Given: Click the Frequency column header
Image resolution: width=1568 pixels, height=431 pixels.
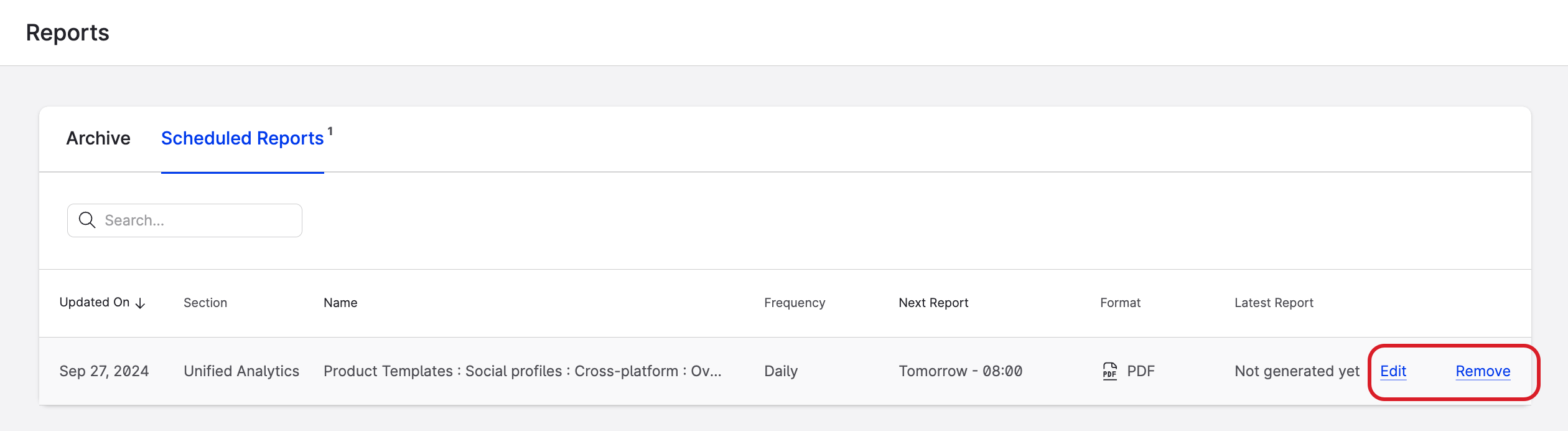Looking at the screenshot, I should coord(795,303).
